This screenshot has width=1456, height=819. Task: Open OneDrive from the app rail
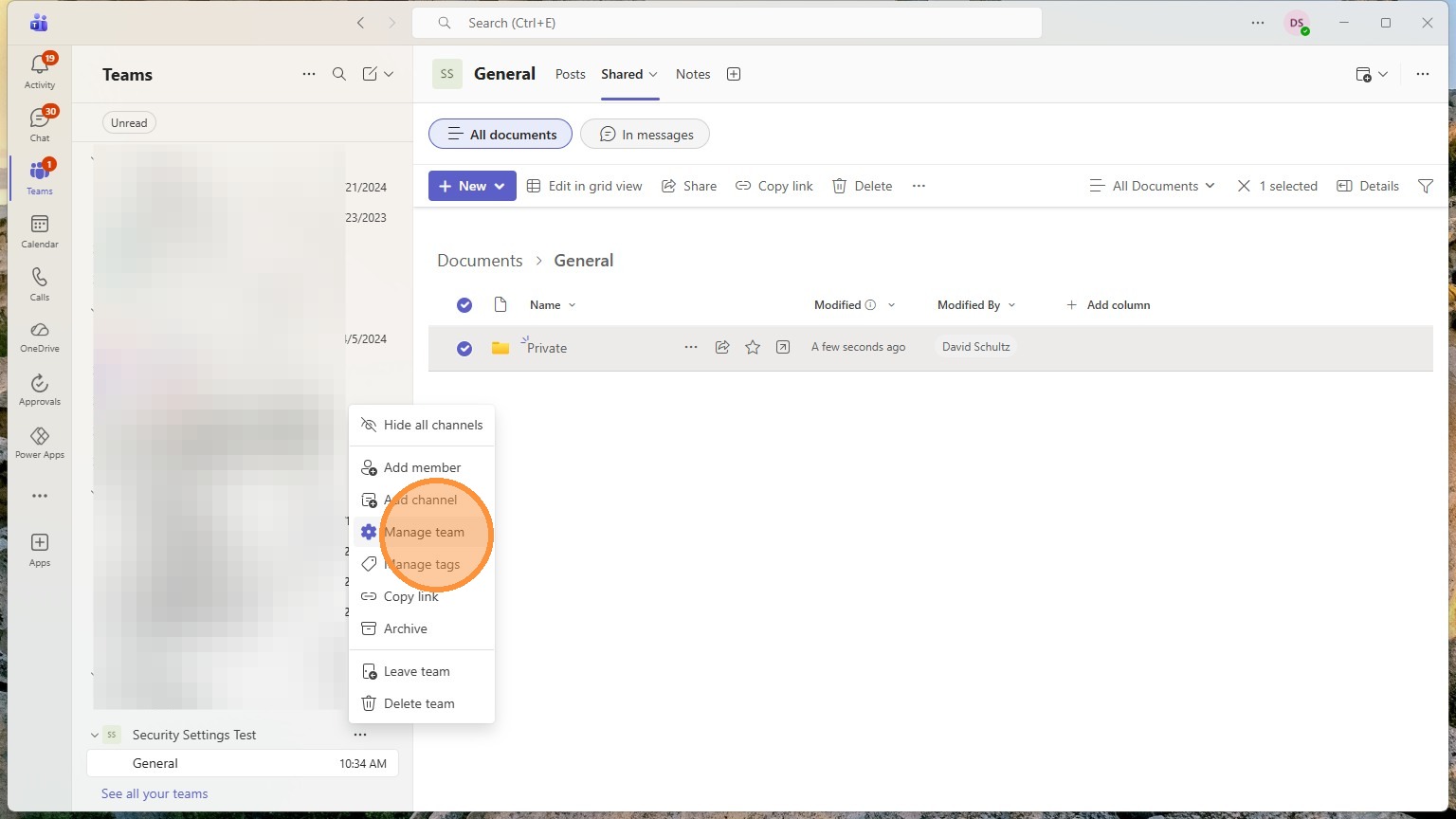point(40,337)
